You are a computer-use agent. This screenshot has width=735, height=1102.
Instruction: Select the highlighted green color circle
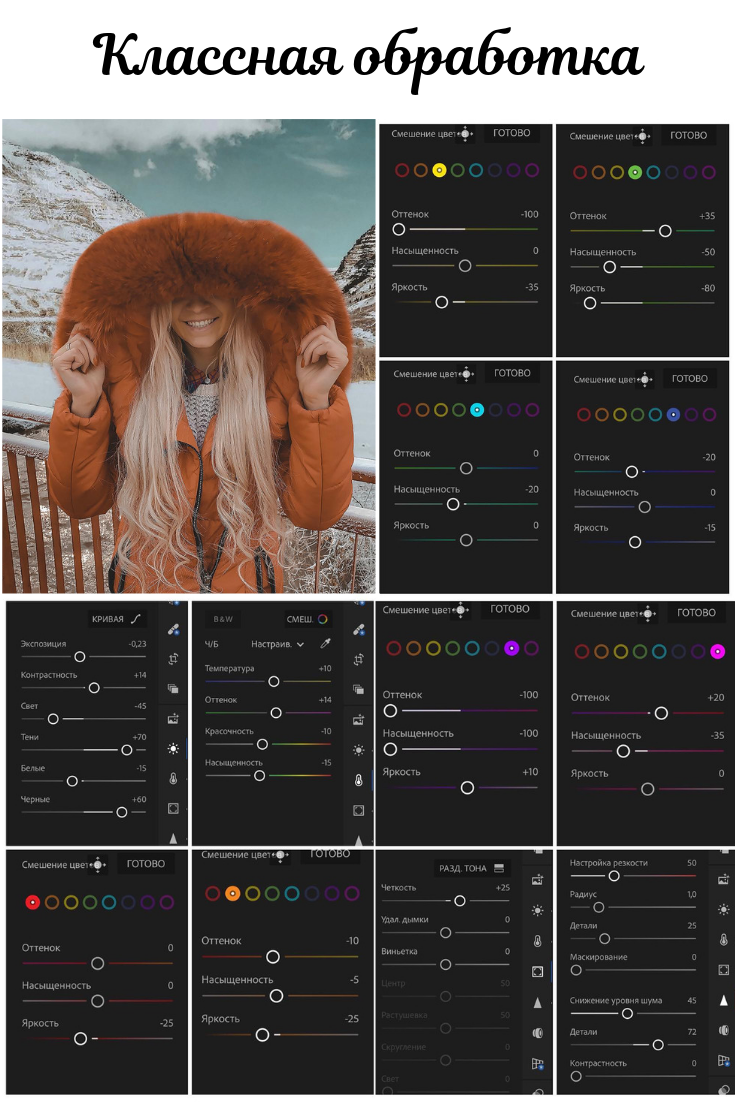pos(635,172)
